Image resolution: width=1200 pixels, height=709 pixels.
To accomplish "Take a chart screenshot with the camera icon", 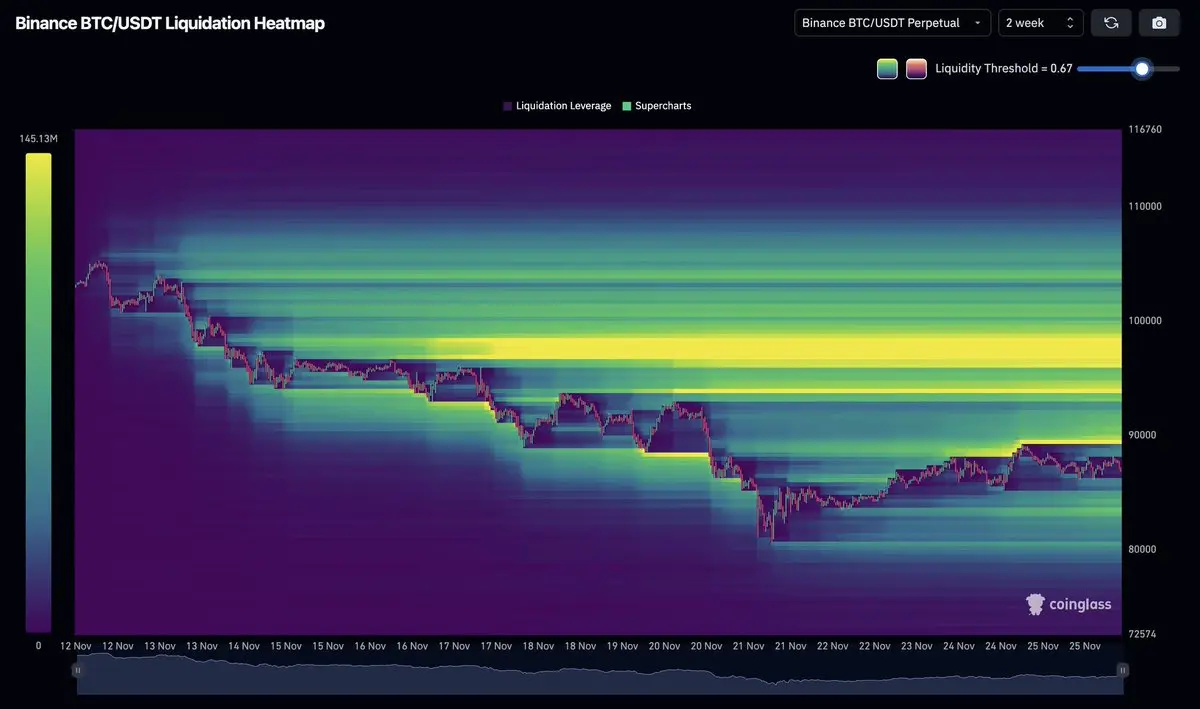I will coord(1159,22).
